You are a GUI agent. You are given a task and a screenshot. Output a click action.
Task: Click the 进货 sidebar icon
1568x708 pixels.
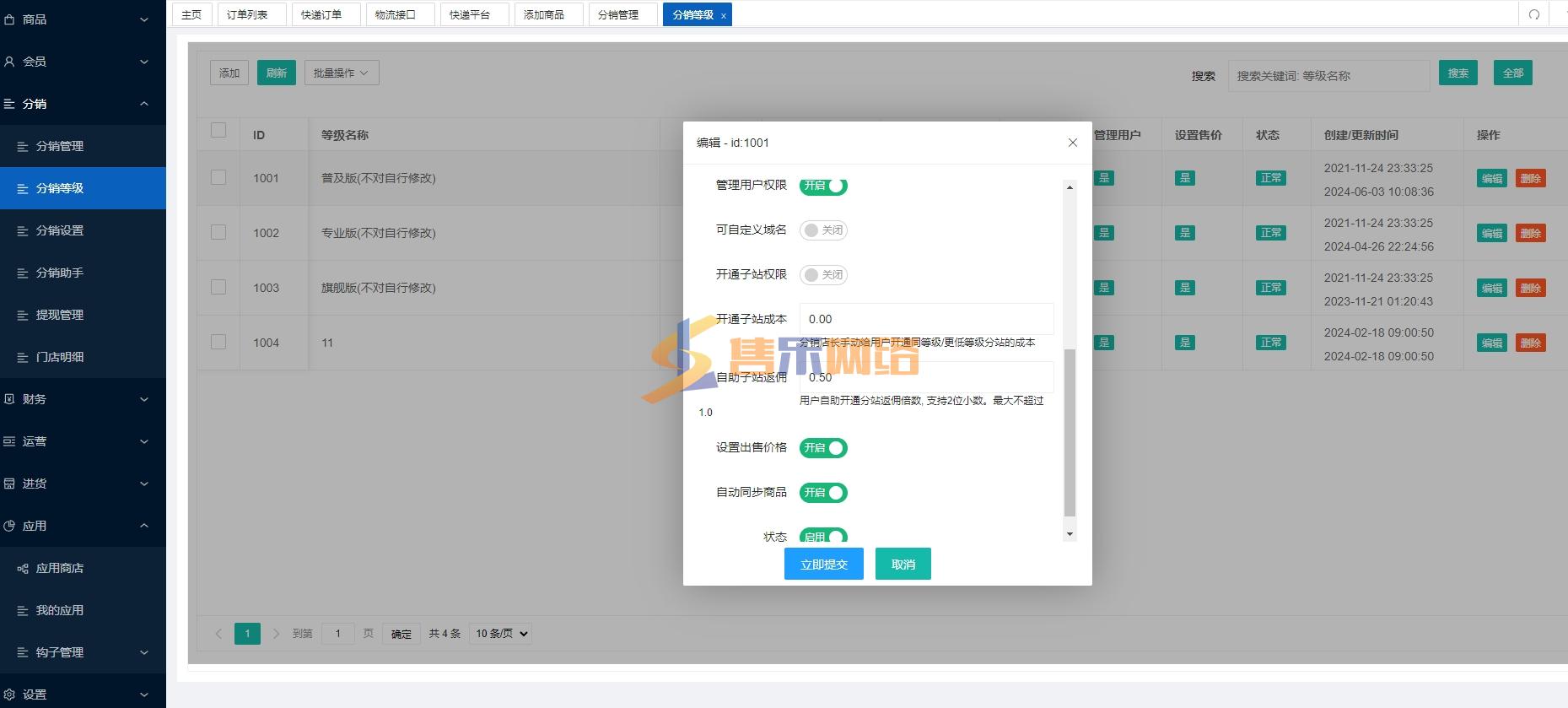click(x=9, y=484)
